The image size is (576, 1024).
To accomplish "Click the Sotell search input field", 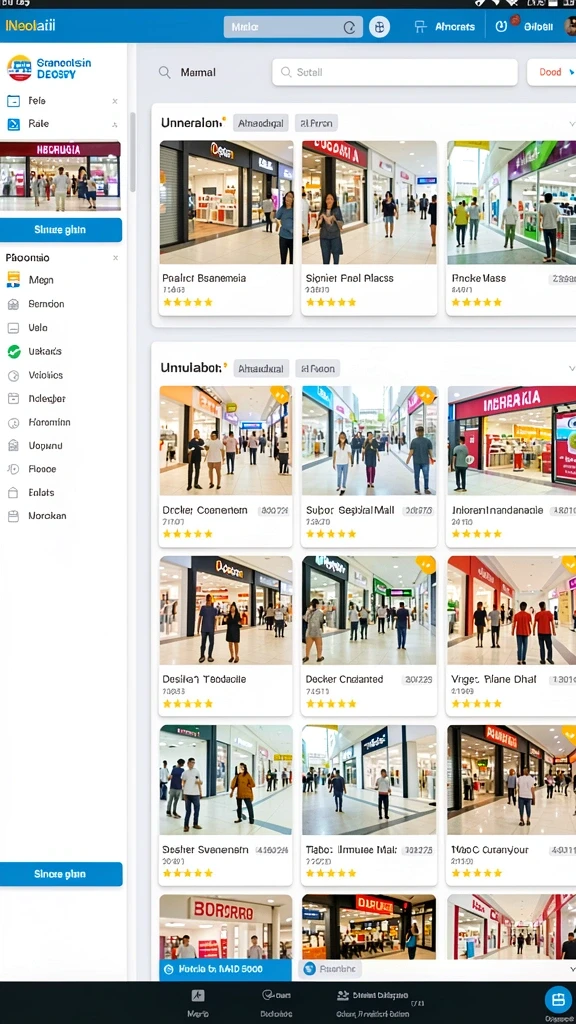I will click(x=394, y=72).
